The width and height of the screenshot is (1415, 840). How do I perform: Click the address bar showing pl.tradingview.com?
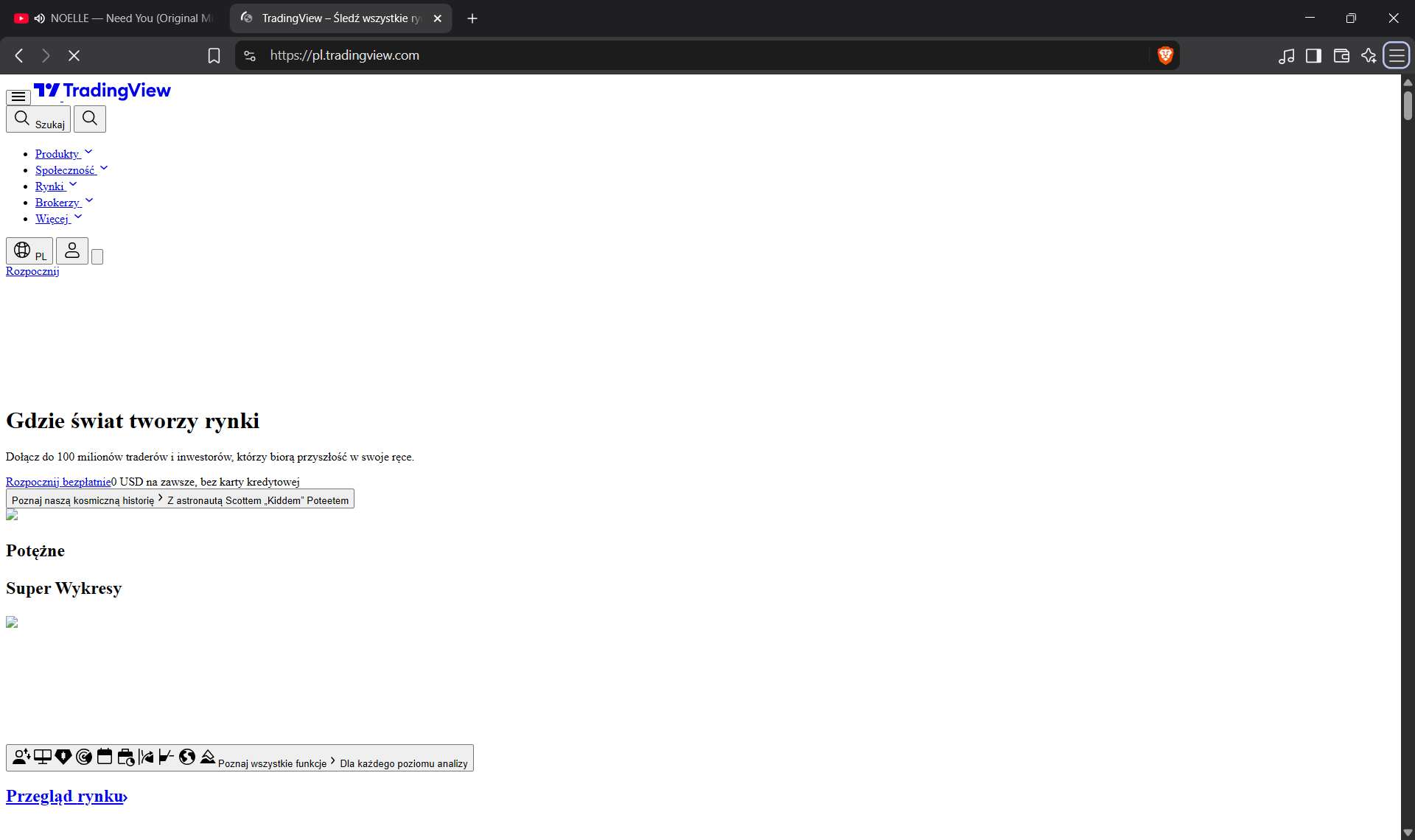pyautogui.click(x=707, y=55)
